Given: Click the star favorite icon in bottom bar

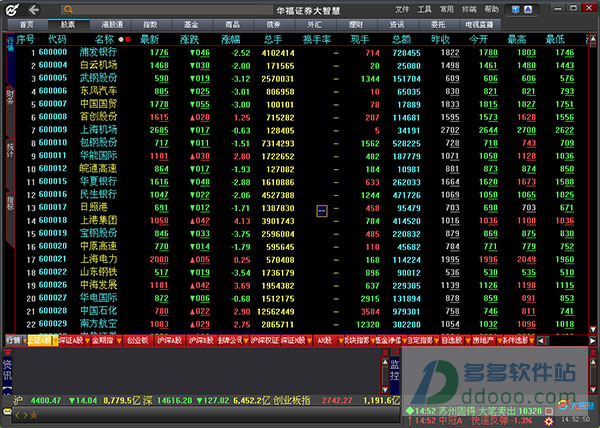Looking at the screenshot, I should click(x=34, y=415).
